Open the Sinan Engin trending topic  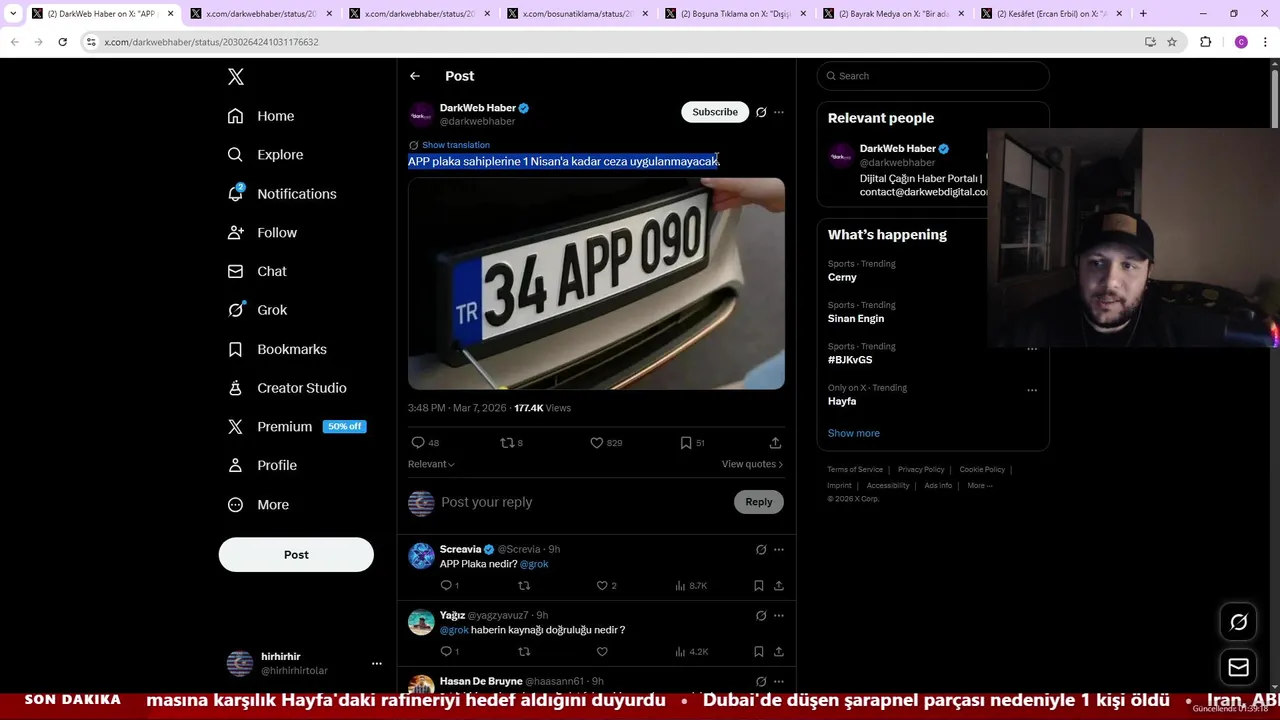point(856,319)
